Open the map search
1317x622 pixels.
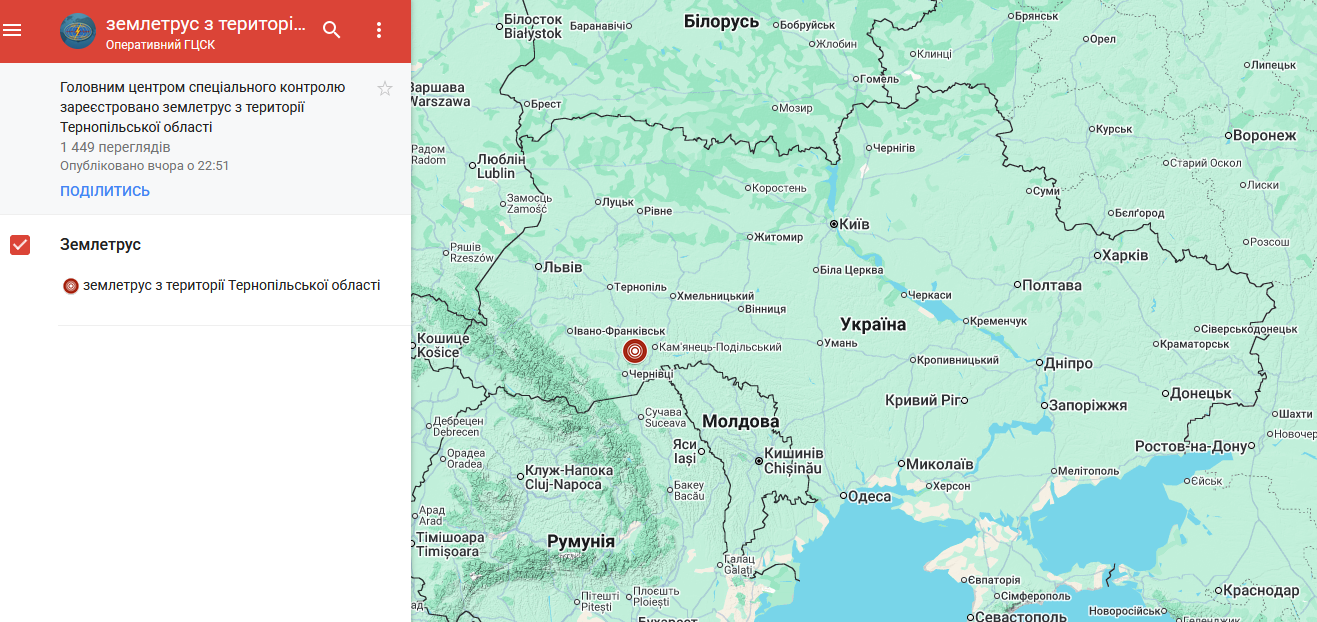point(331,30)
